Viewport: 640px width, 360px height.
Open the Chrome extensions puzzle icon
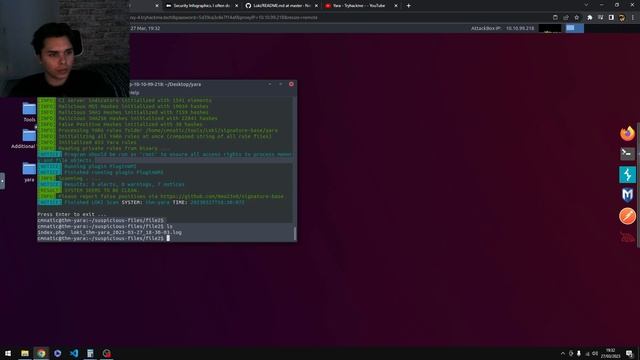point(590,18)
